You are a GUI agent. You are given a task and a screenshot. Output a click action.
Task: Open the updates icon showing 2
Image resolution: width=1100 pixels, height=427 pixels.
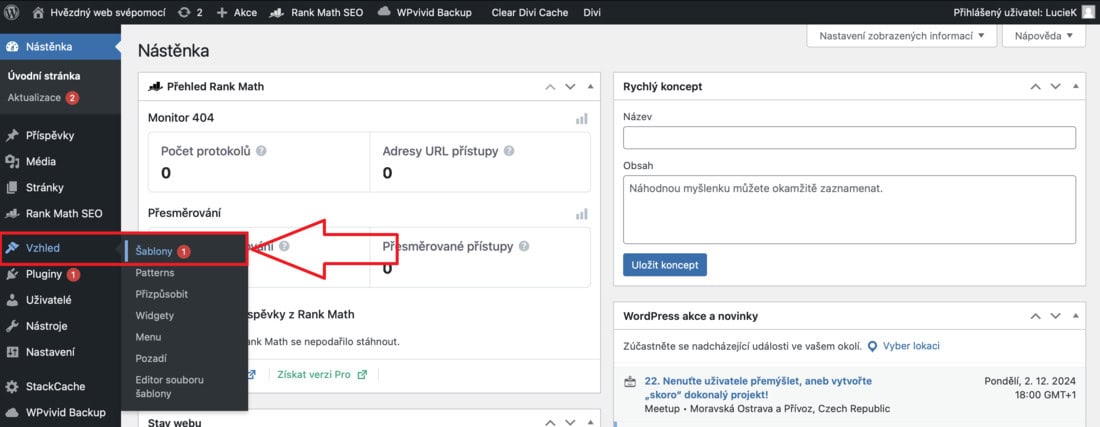184,12
